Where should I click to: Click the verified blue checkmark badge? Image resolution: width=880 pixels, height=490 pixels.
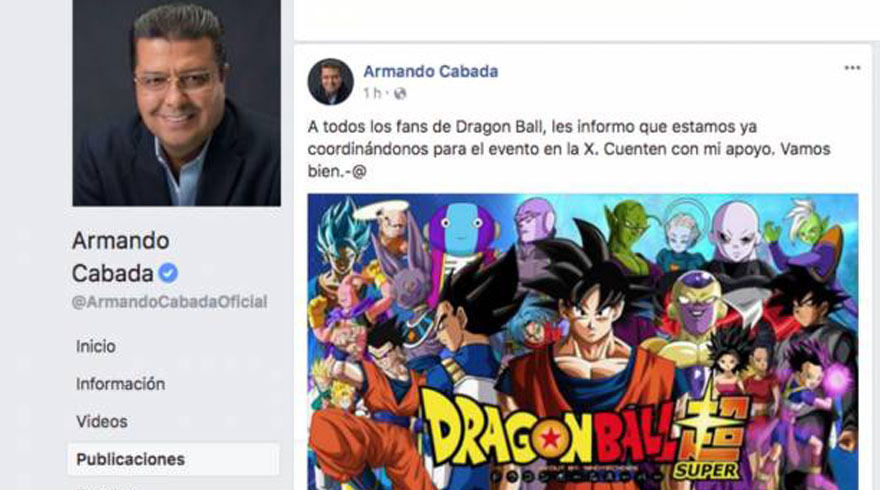tap(168, 273)
